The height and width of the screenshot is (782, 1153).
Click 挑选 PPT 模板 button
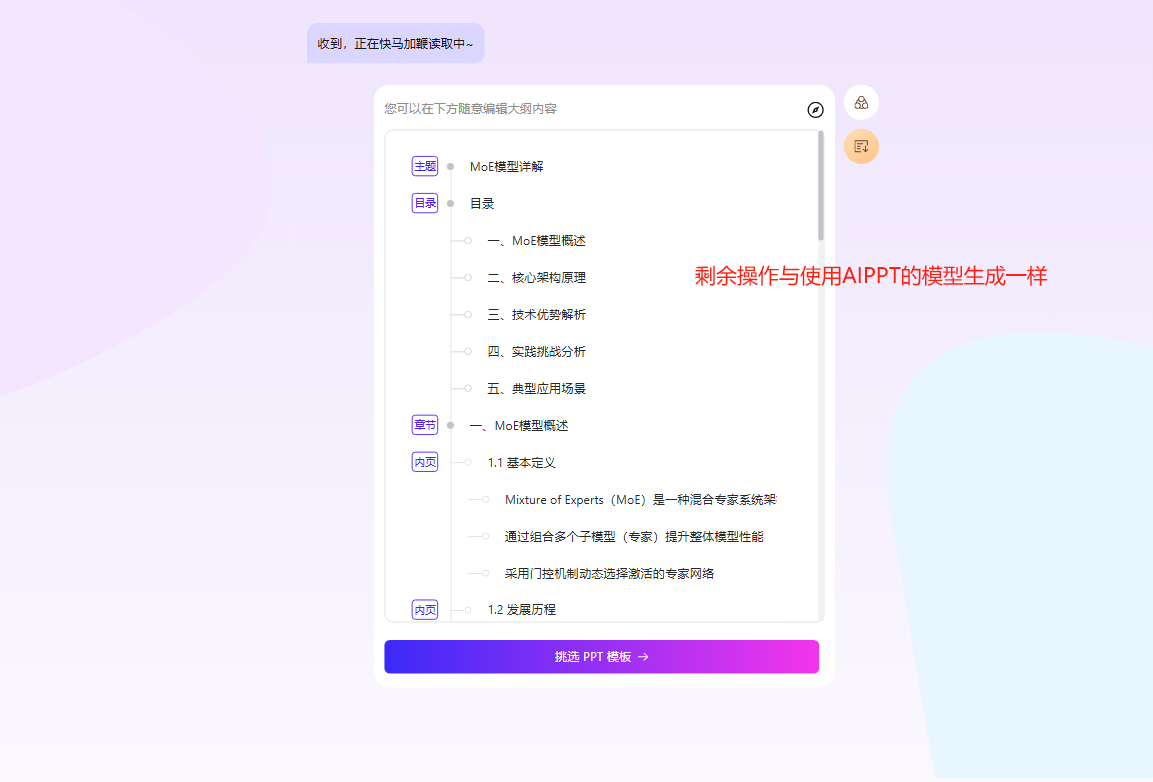[602, 656]
